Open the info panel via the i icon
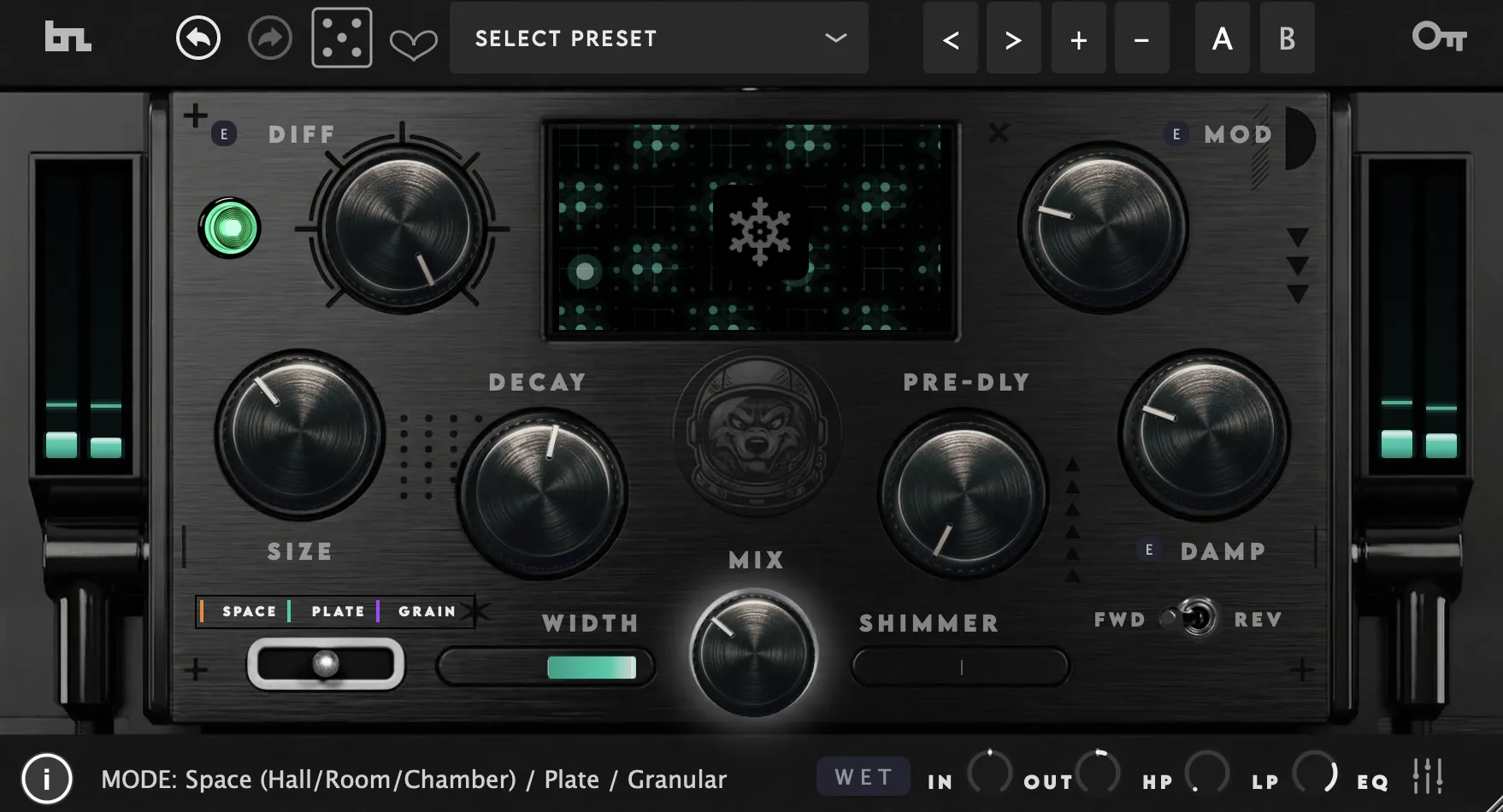Image resolution: width=1503 pixels, height=812 pixels. (47, 779)
